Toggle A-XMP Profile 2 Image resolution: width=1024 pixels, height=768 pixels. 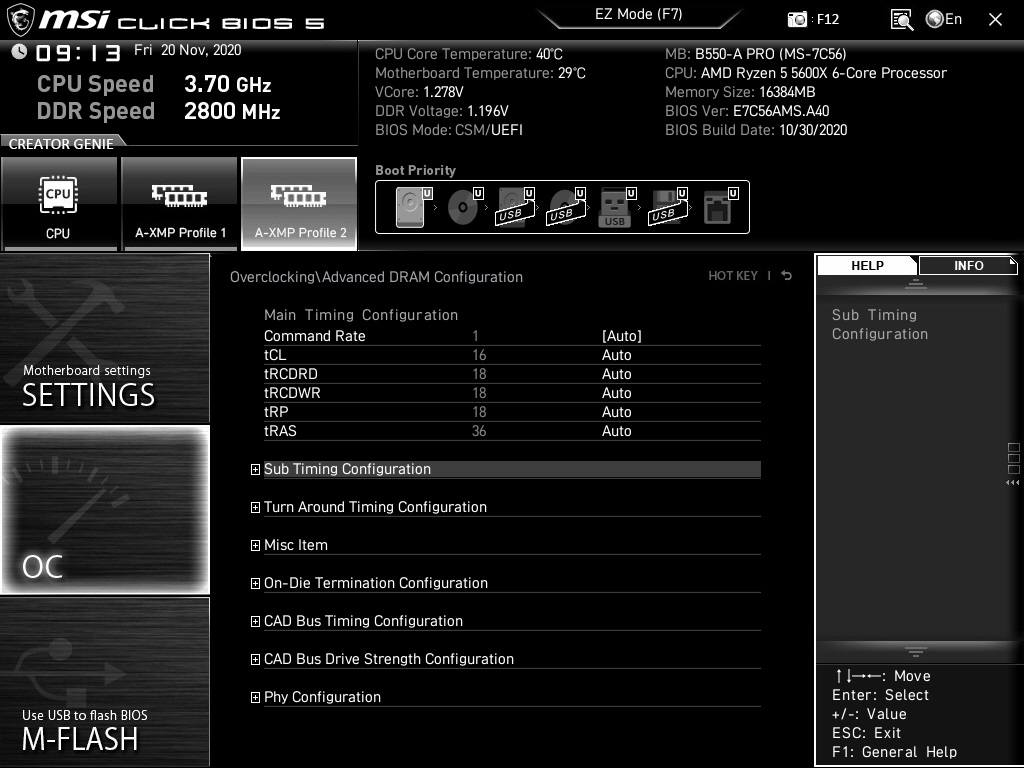[299, 204]
